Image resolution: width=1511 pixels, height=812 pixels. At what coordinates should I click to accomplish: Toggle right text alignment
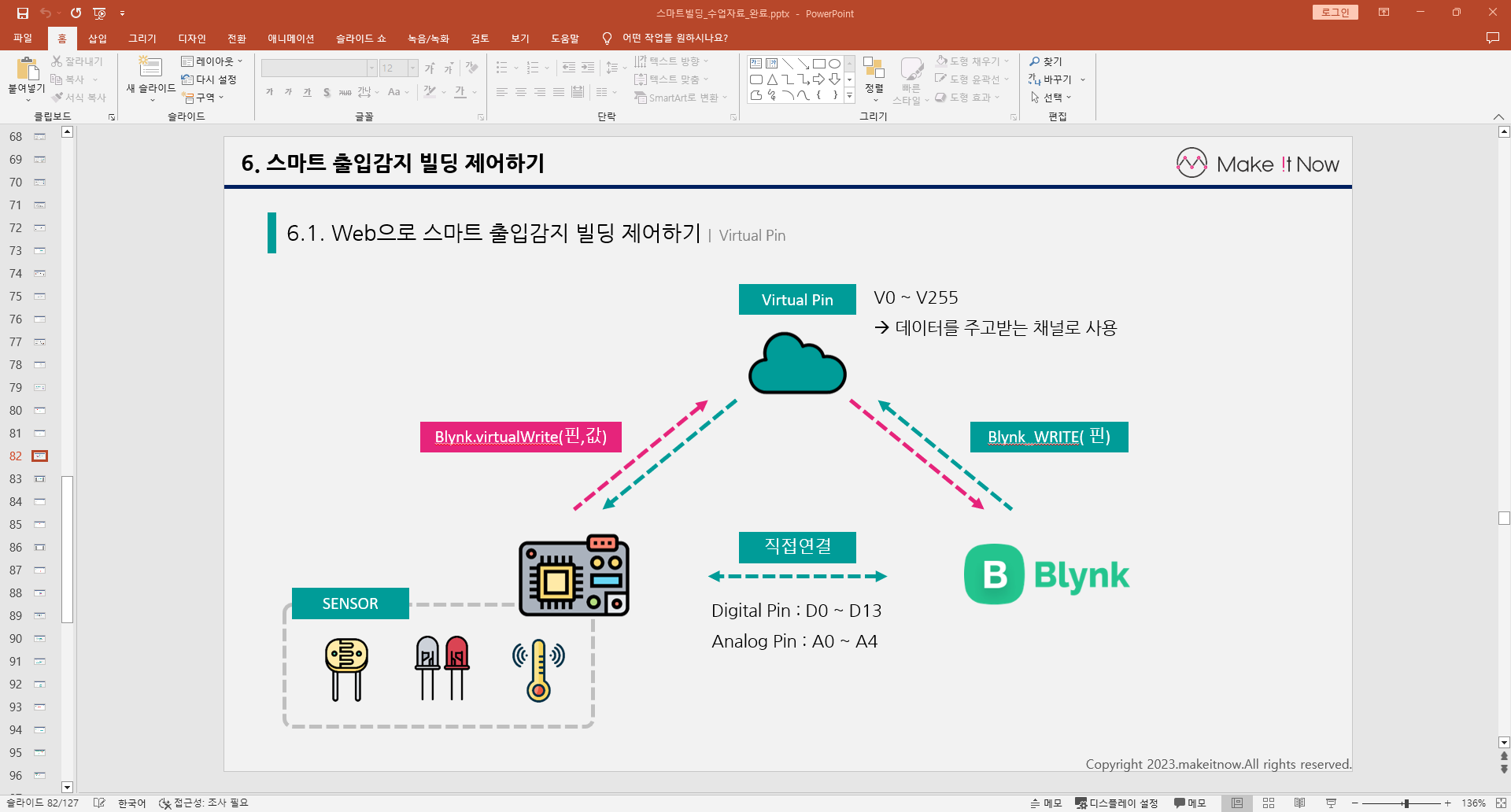539,92
